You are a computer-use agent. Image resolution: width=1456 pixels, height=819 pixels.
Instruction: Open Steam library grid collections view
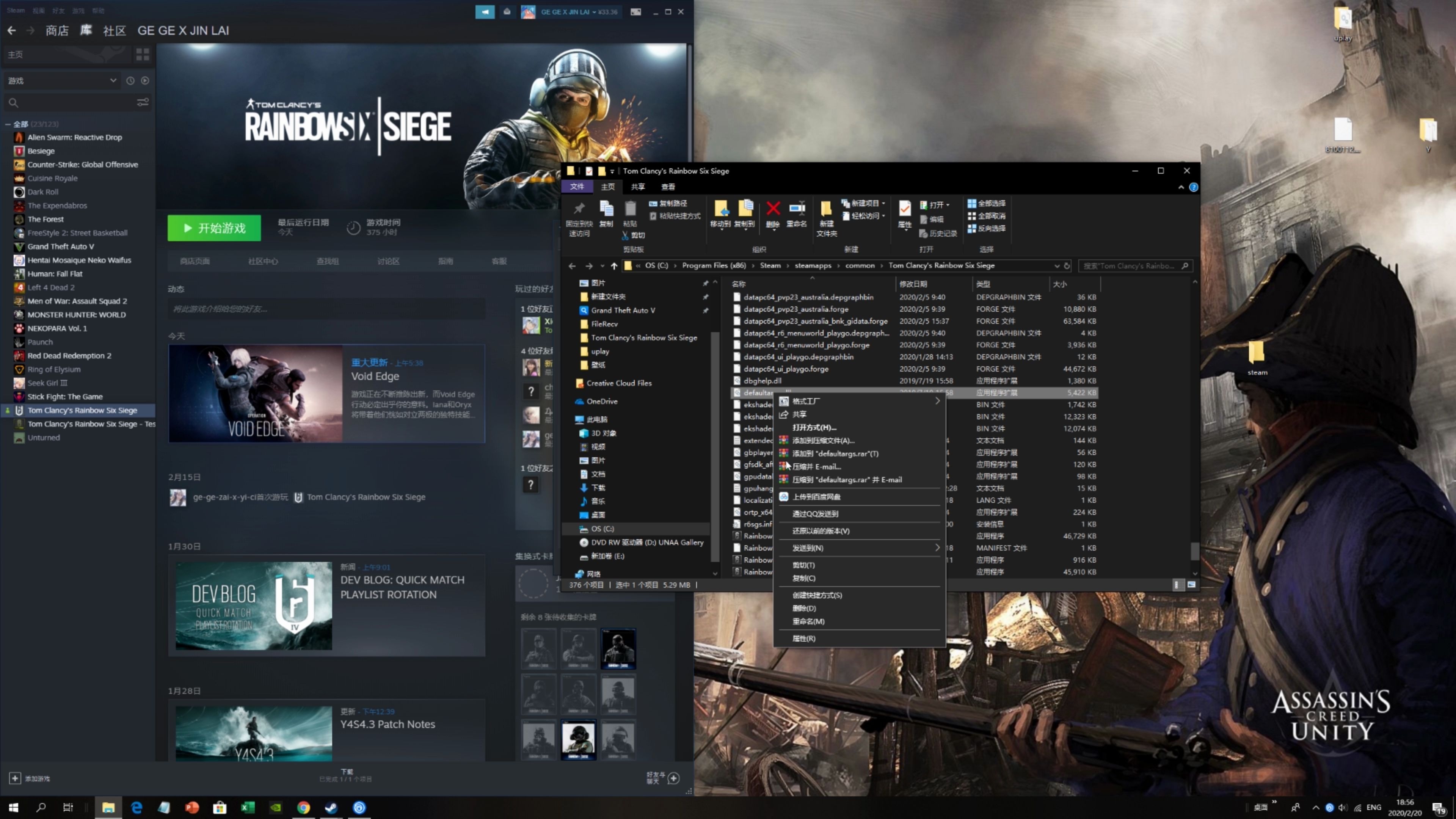[x=143, y=54]
